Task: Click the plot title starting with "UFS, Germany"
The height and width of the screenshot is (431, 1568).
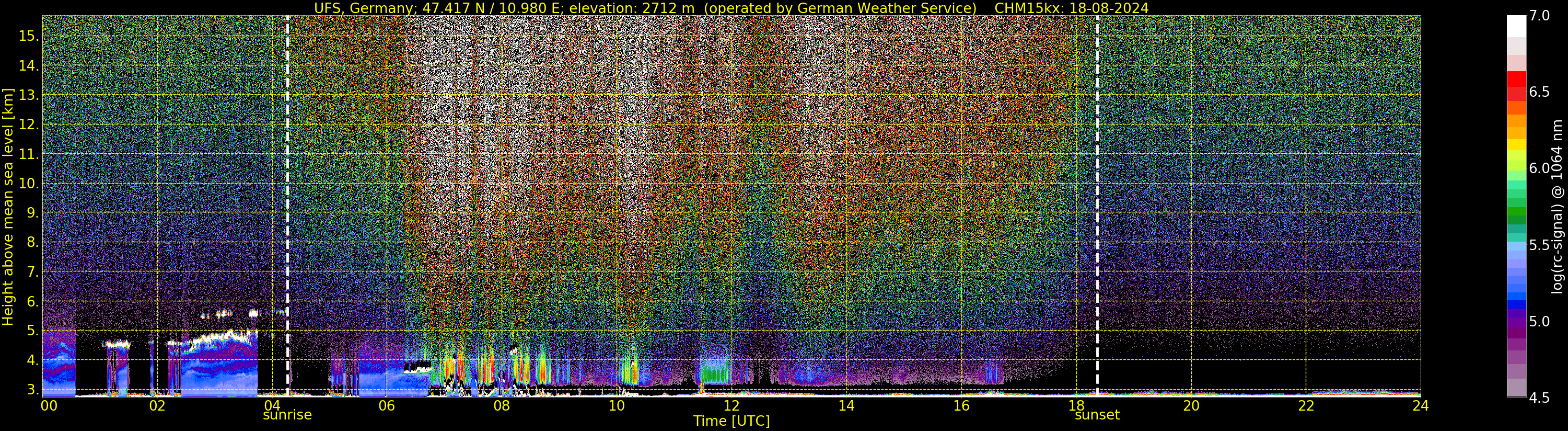Action: tap(731, 8)
